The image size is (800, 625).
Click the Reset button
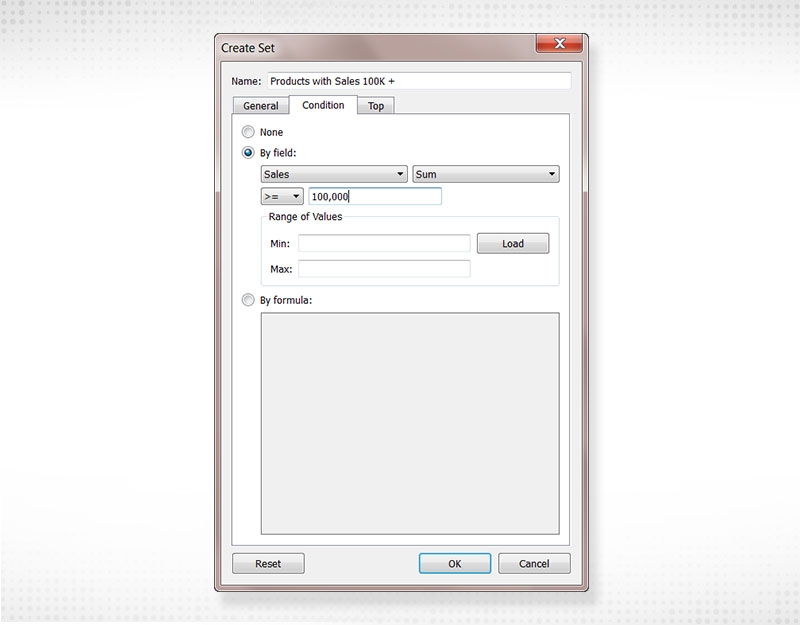tap(268, 564)
